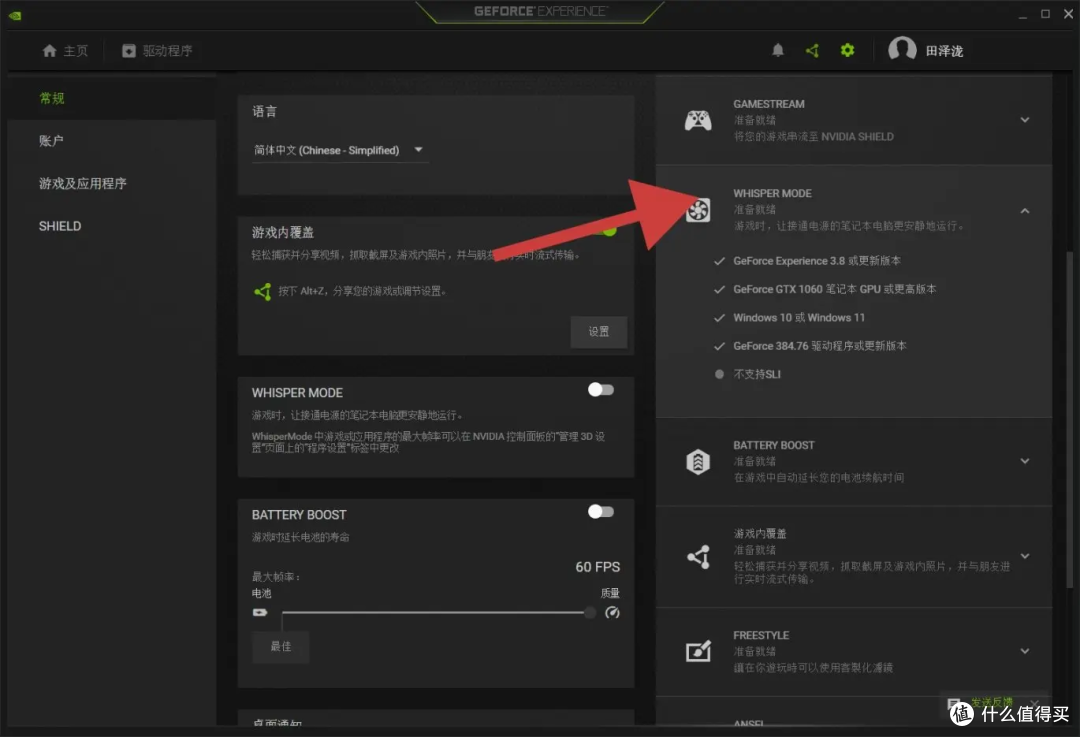Click the share icon next to 游戏内覆盖 feature
This screenshot has height=737, width=1080.
[x=698, y=557]
